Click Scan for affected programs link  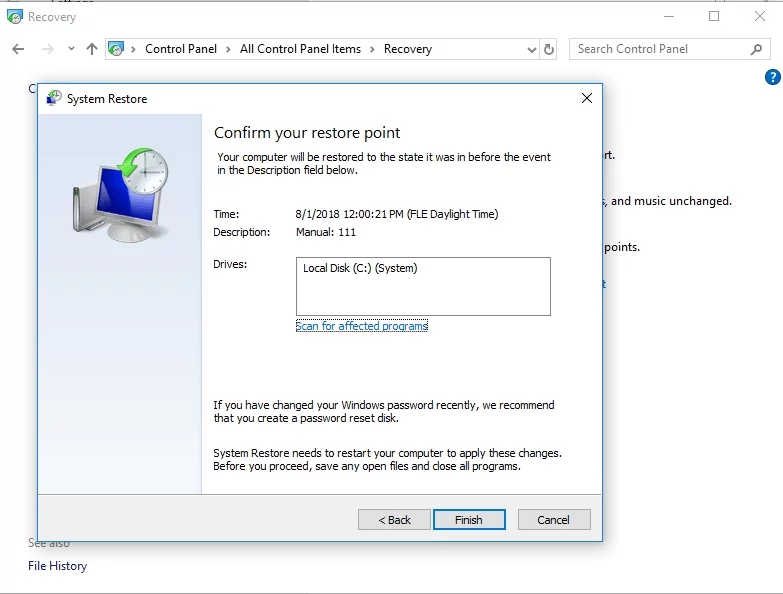coord(361,326)
